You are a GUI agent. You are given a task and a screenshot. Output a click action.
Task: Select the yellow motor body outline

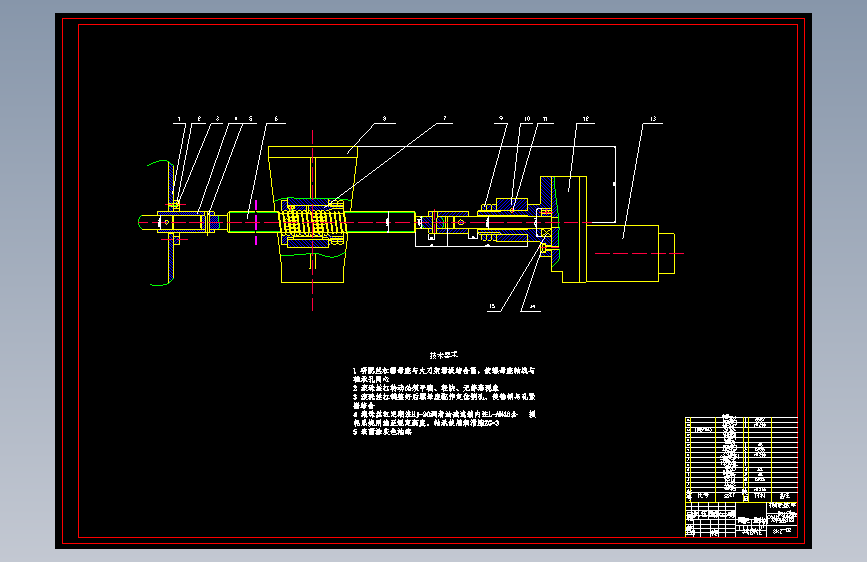pyautogui.click(x=623, y=253)
